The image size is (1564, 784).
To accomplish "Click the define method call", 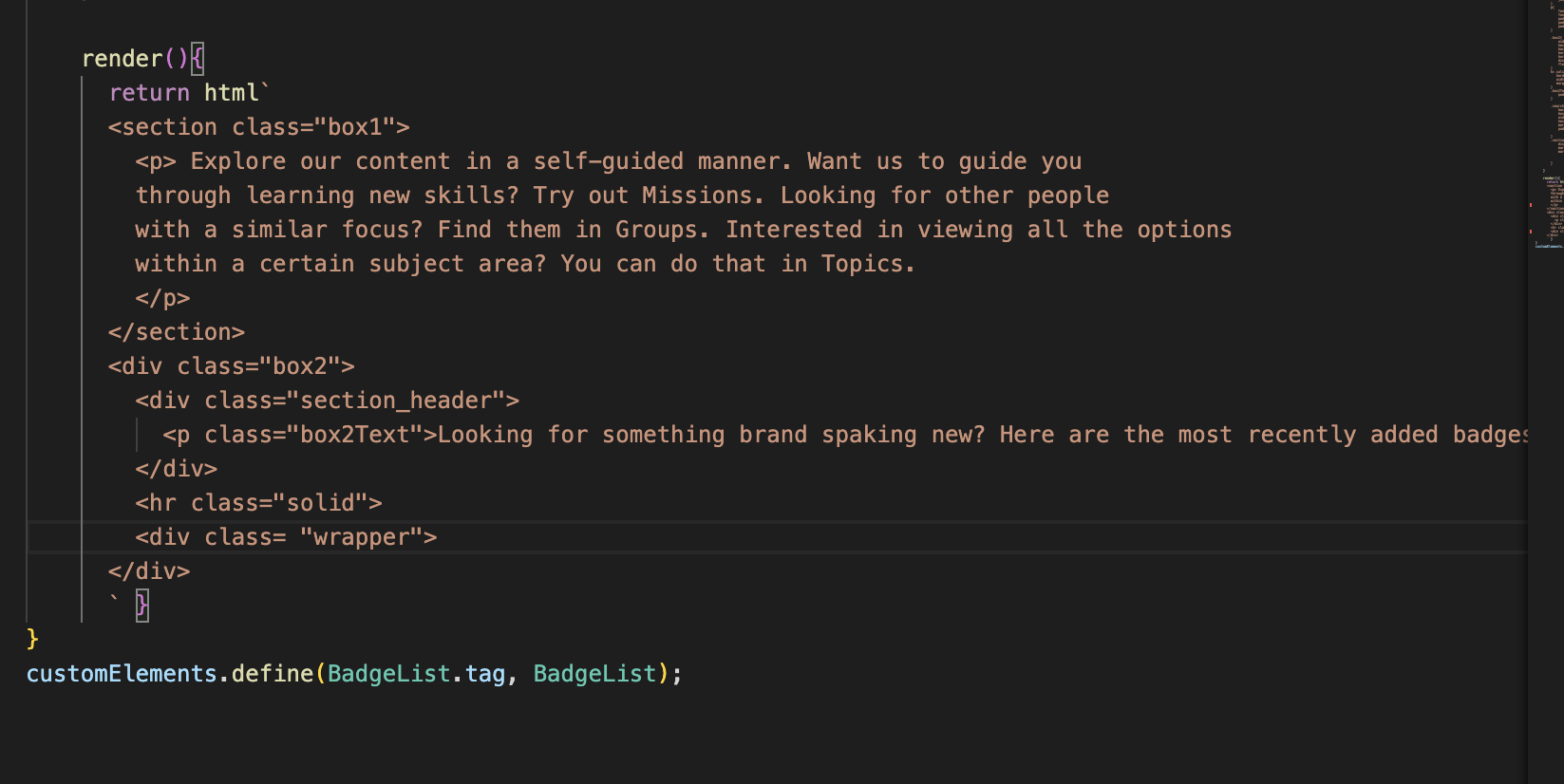I will coord(272,674).
